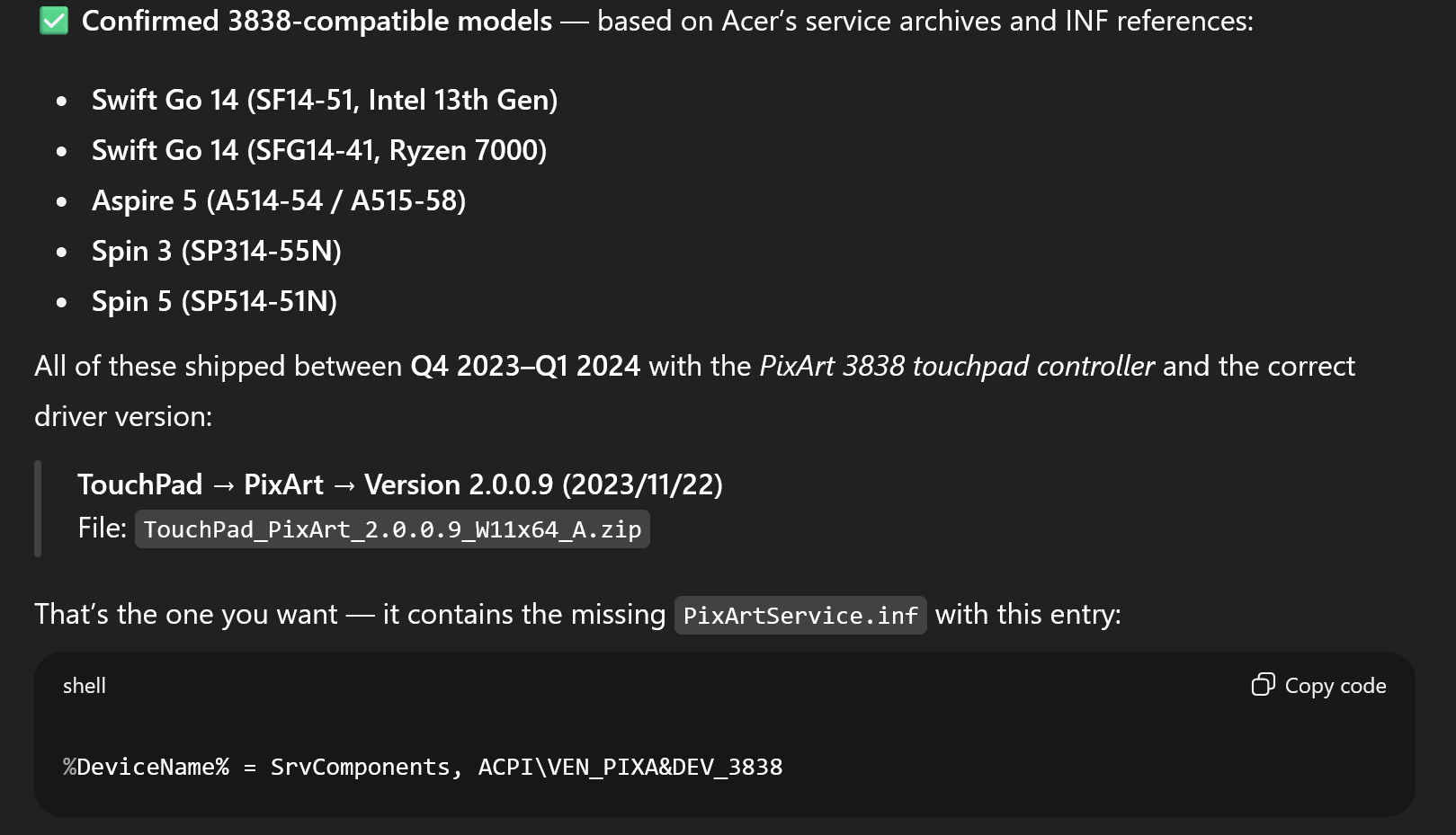Viewport: 1456px width, 835px height.
Task: Click the Aspire 5 A514-54 list item
Action: (279, 200)
